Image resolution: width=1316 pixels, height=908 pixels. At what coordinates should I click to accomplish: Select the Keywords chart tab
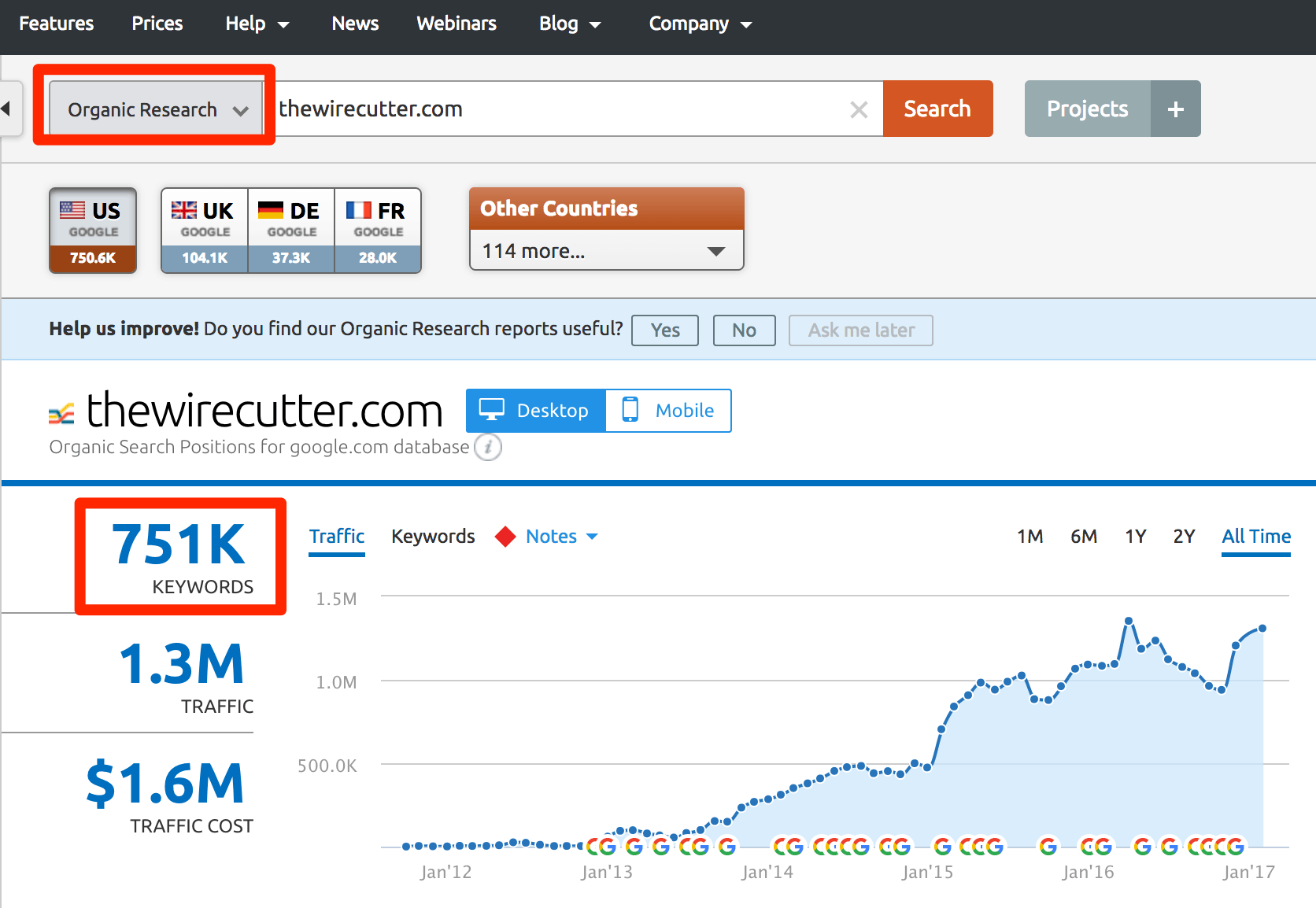coord(433,537)
